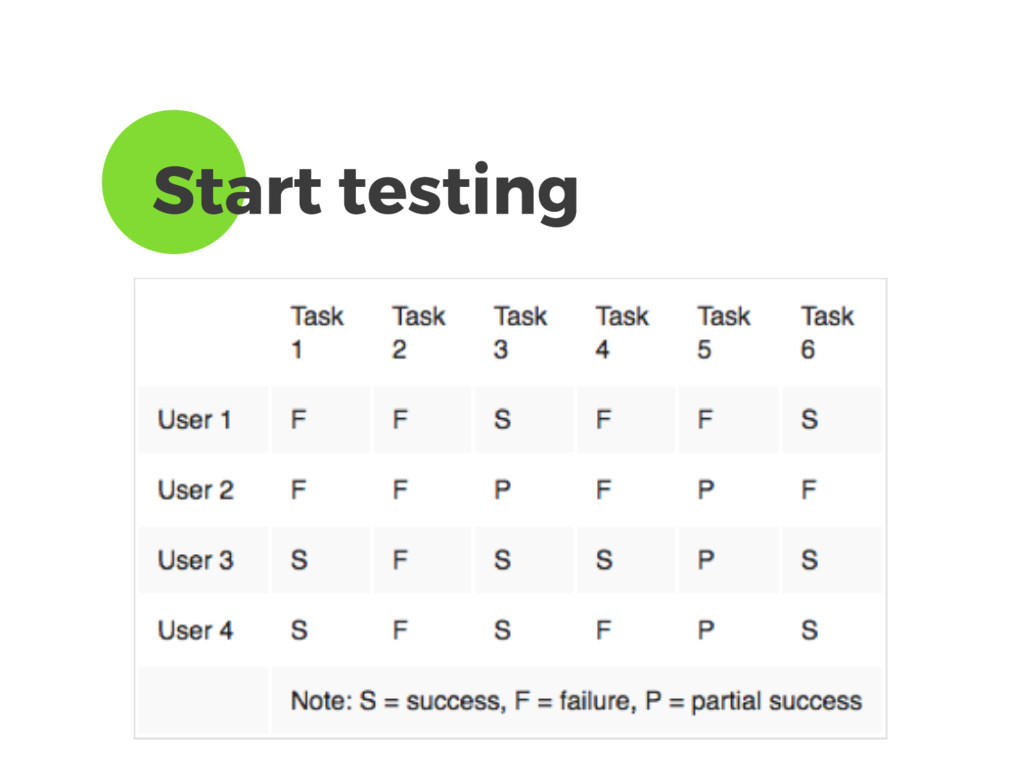1024x768 pixels.
Task: Click User 4's Task 2 result cell
Action: pyautogui.click(x=400, y=631)
